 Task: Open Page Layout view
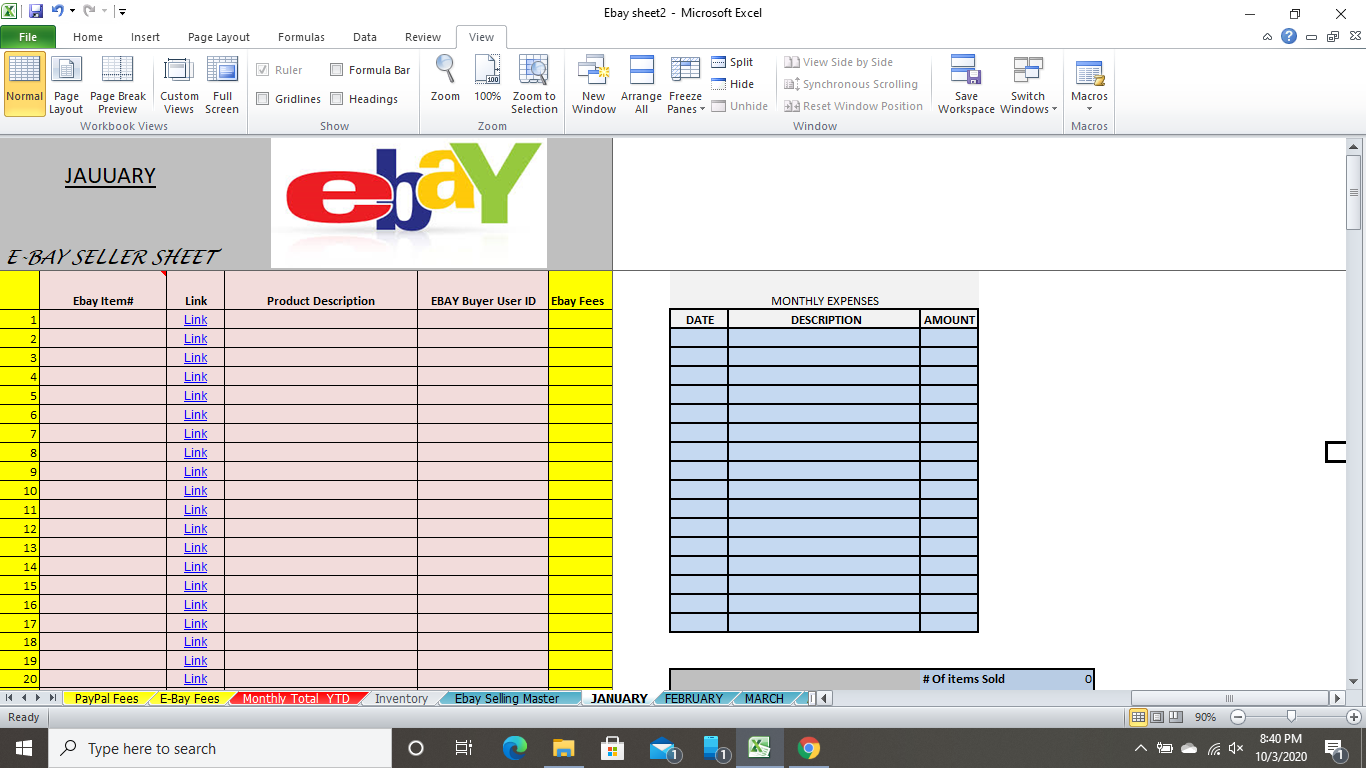[66, 84]
